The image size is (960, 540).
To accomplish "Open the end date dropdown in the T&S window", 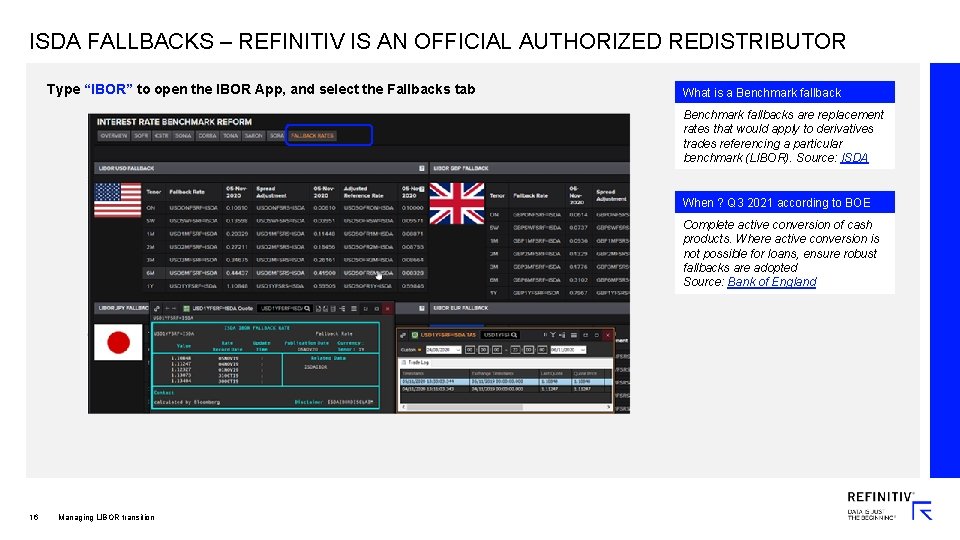I will [x=582, y=350].
